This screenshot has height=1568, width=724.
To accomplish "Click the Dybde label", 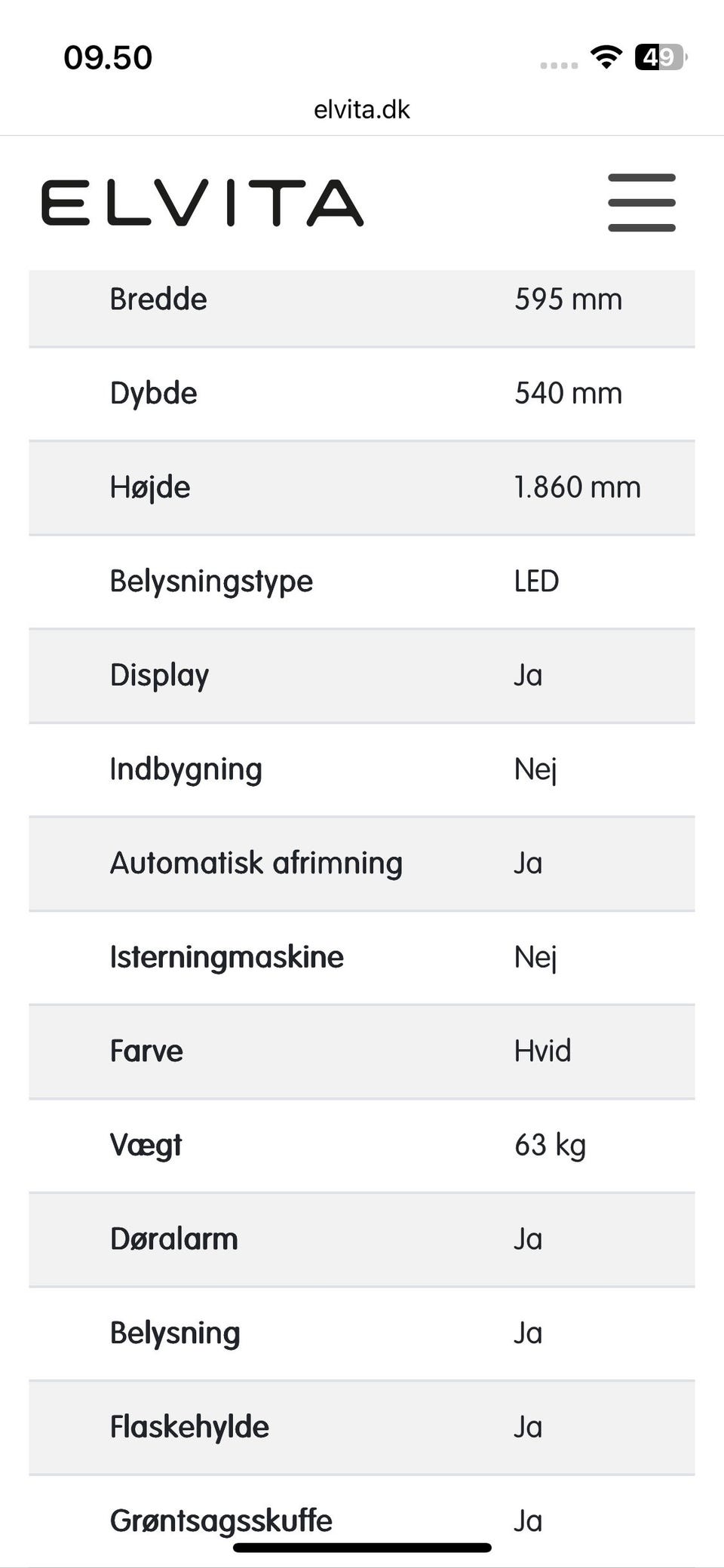I will pyautogui.click(x=154, y=394).
